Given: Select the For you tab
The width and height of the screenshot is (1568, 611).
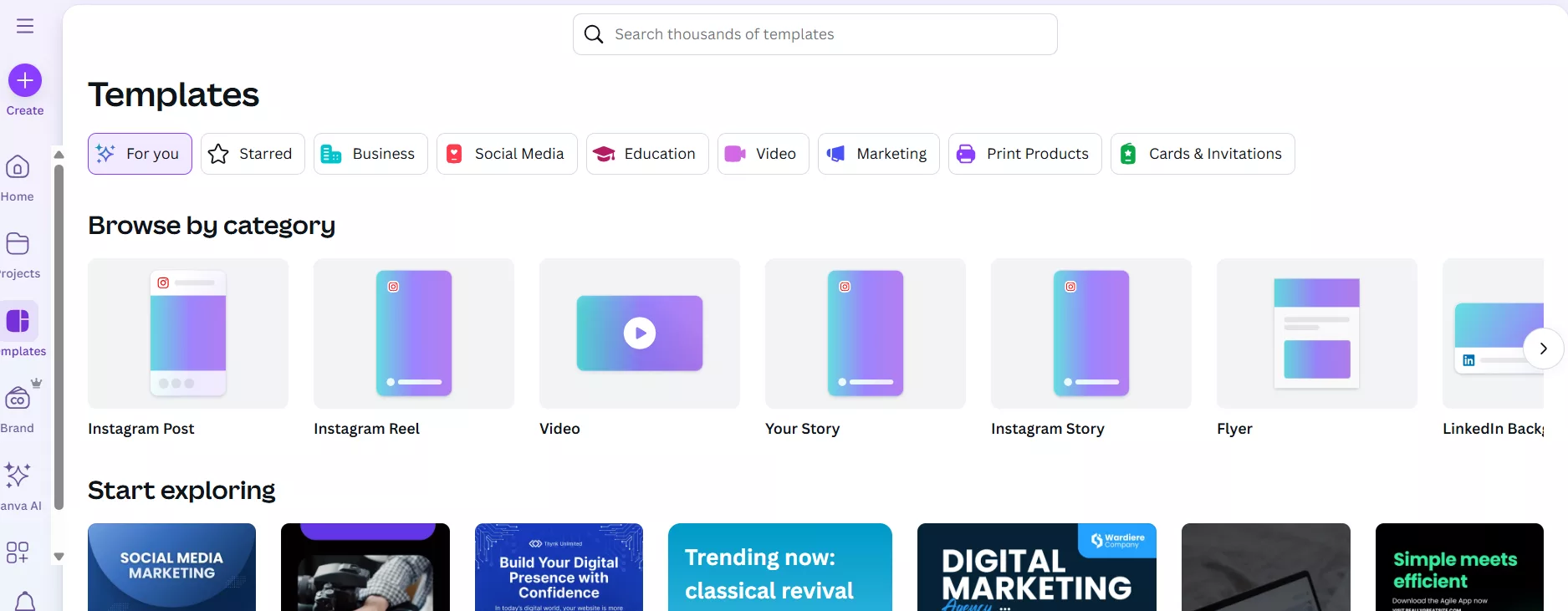Looking at the screenshot, I should [140, 154].
